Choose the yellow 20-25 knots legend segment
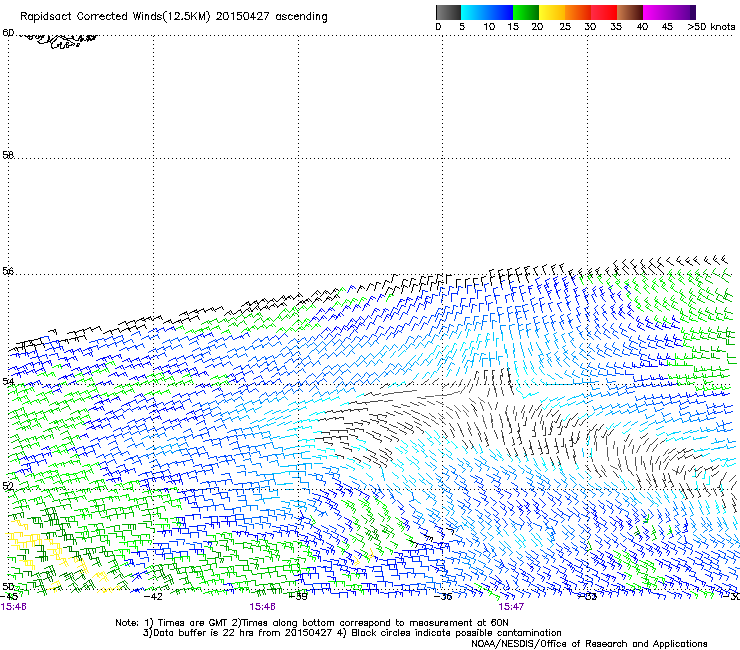This screenshot has height=650, width=740. tap(552, 12)
